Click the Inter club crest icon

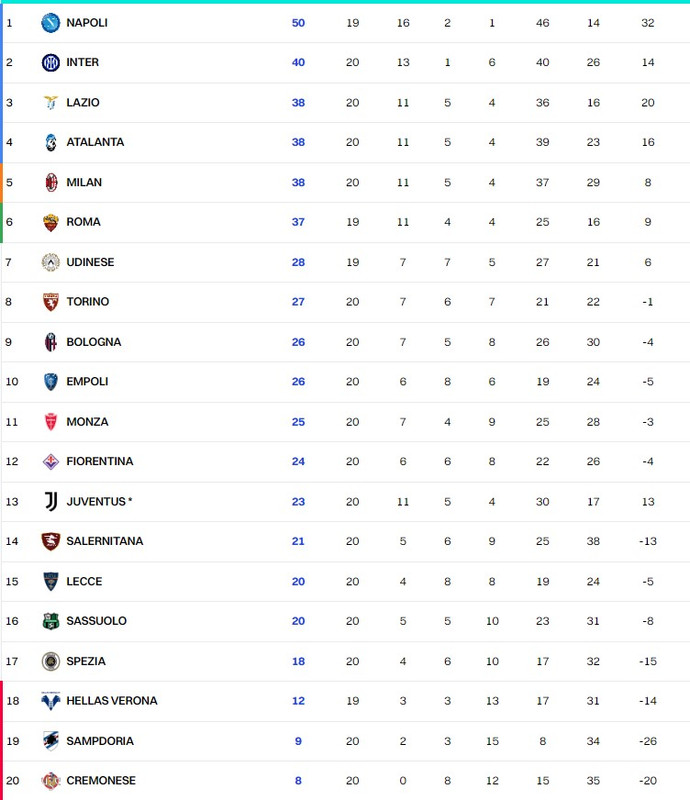pos(51,62)
